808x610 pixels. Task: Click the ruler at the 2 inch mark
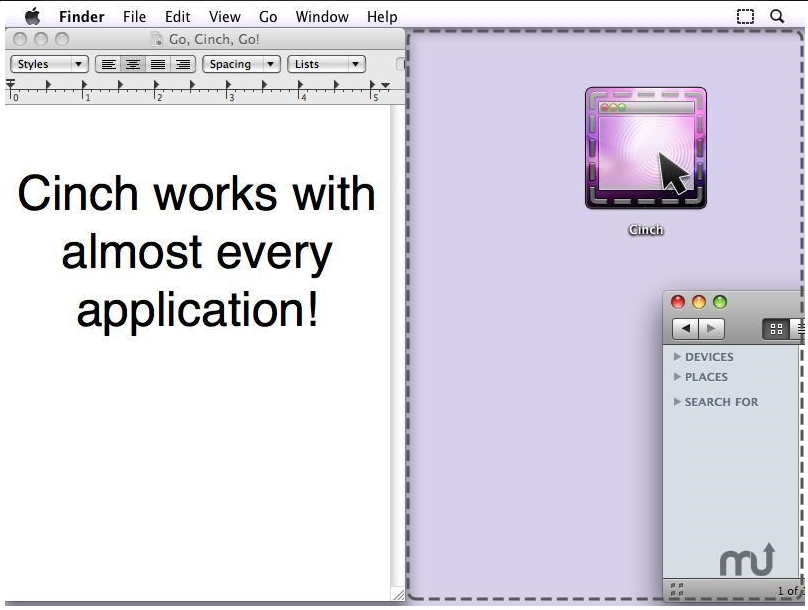click(156, 94)
